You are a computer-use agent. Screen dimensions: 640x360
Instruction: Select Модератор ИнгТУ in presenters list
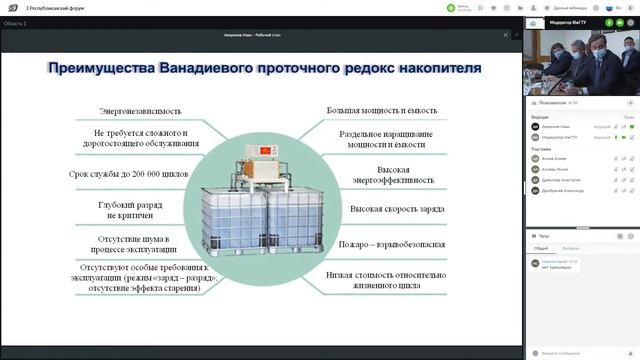coord(559,138)
